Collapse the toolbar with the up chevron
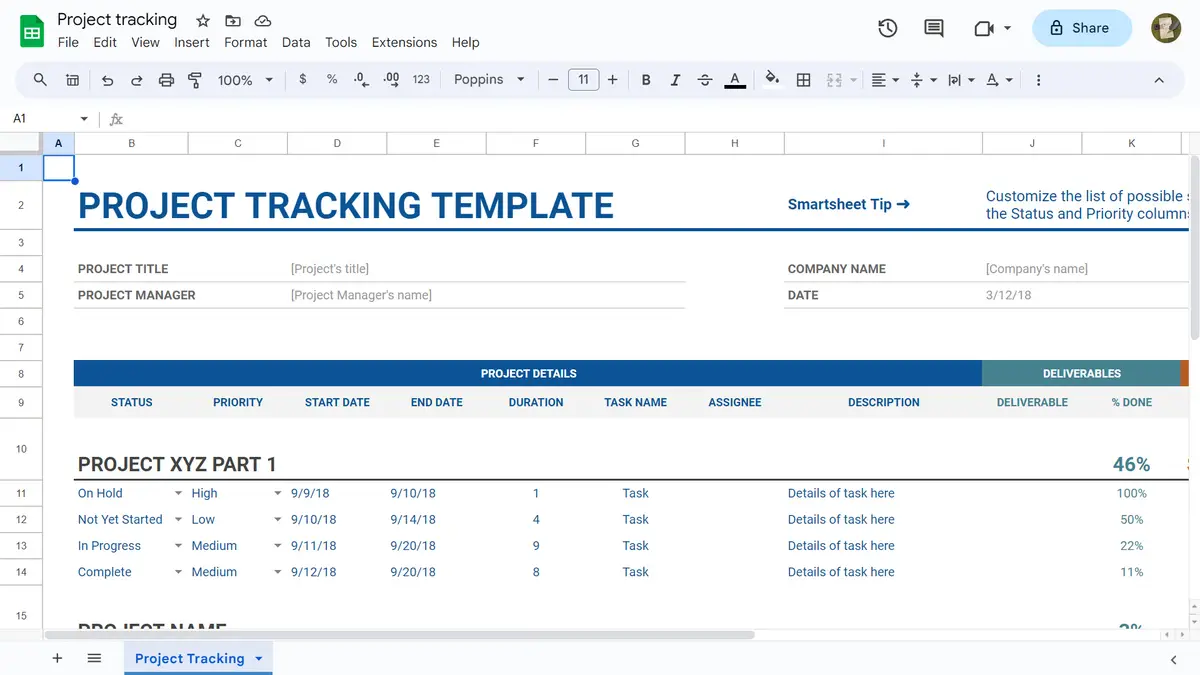Screen dimensions: 1200x675 [x=1159, y=80]
